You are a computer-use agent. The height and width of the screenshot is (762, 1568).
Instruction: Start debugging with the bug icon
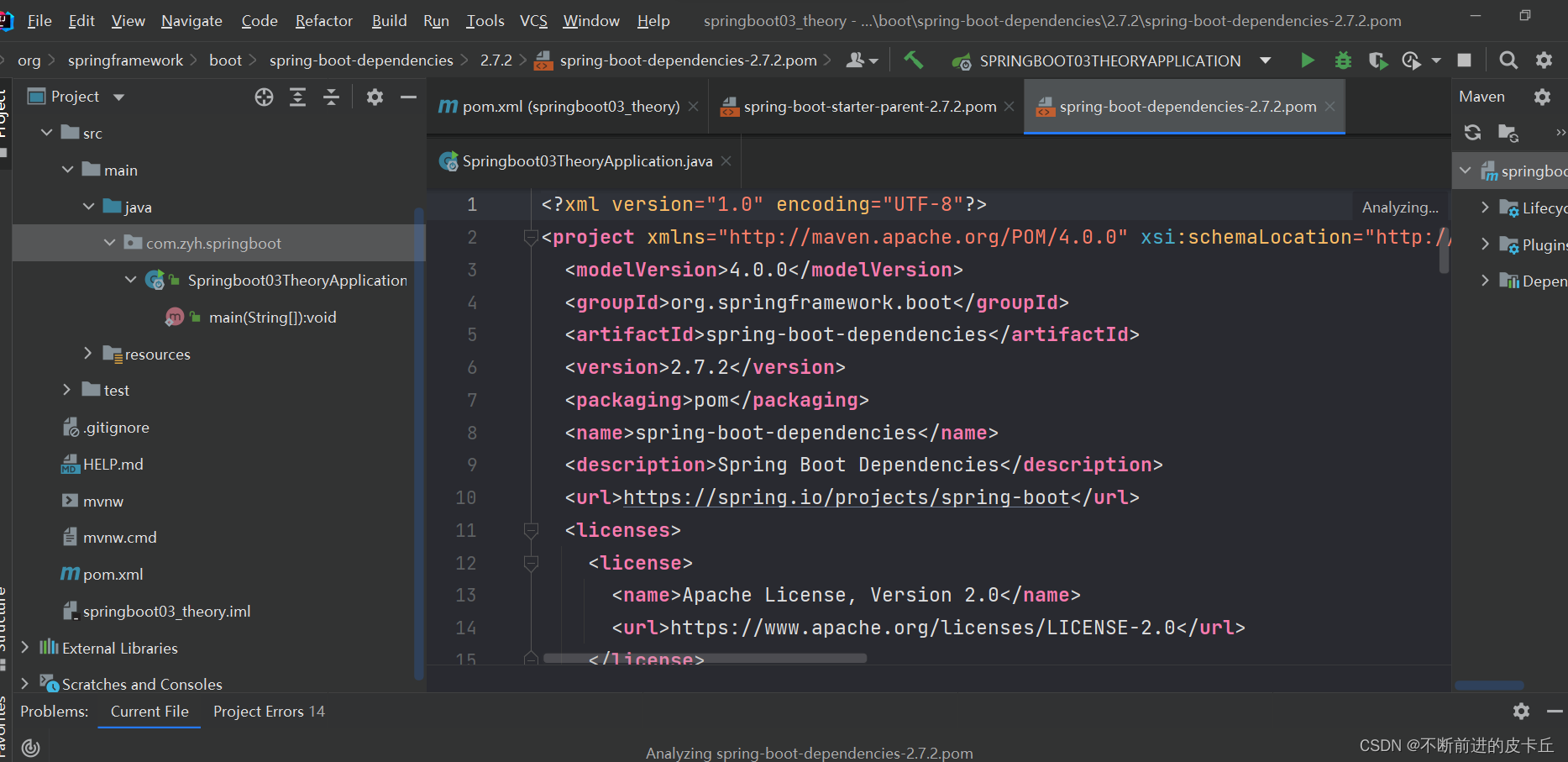1343,60
